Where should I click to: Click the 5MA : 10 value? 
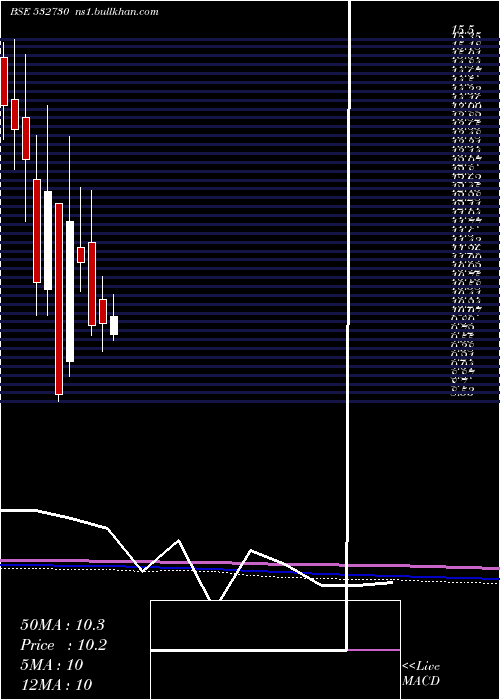52,665
